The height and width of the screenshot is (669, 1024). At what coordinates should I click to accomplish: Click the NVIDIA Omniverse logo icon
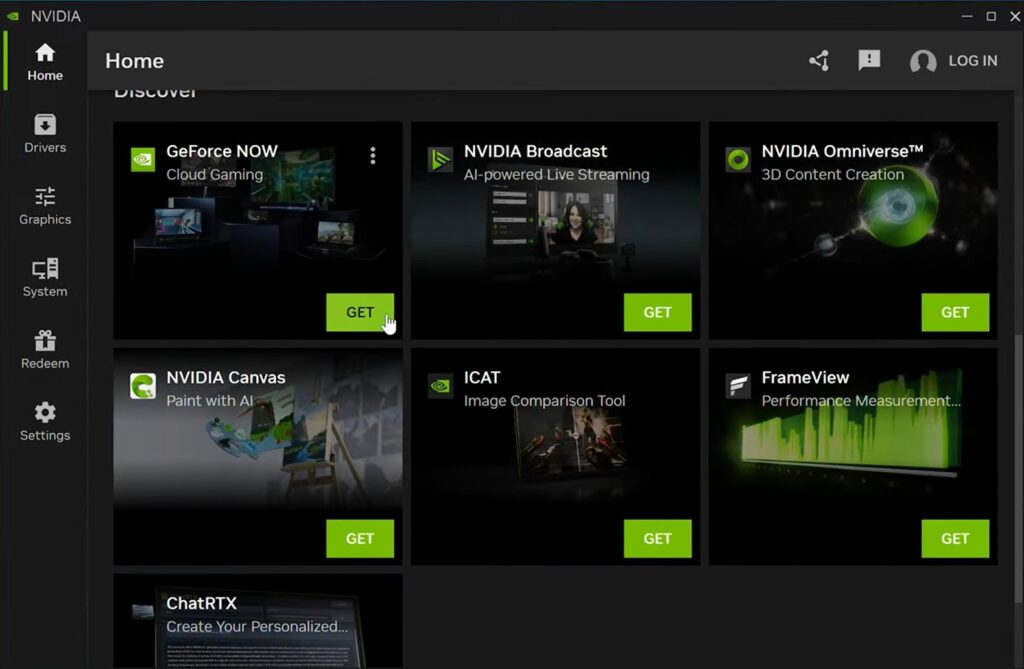pyautogui.click(x=738, y=160)
